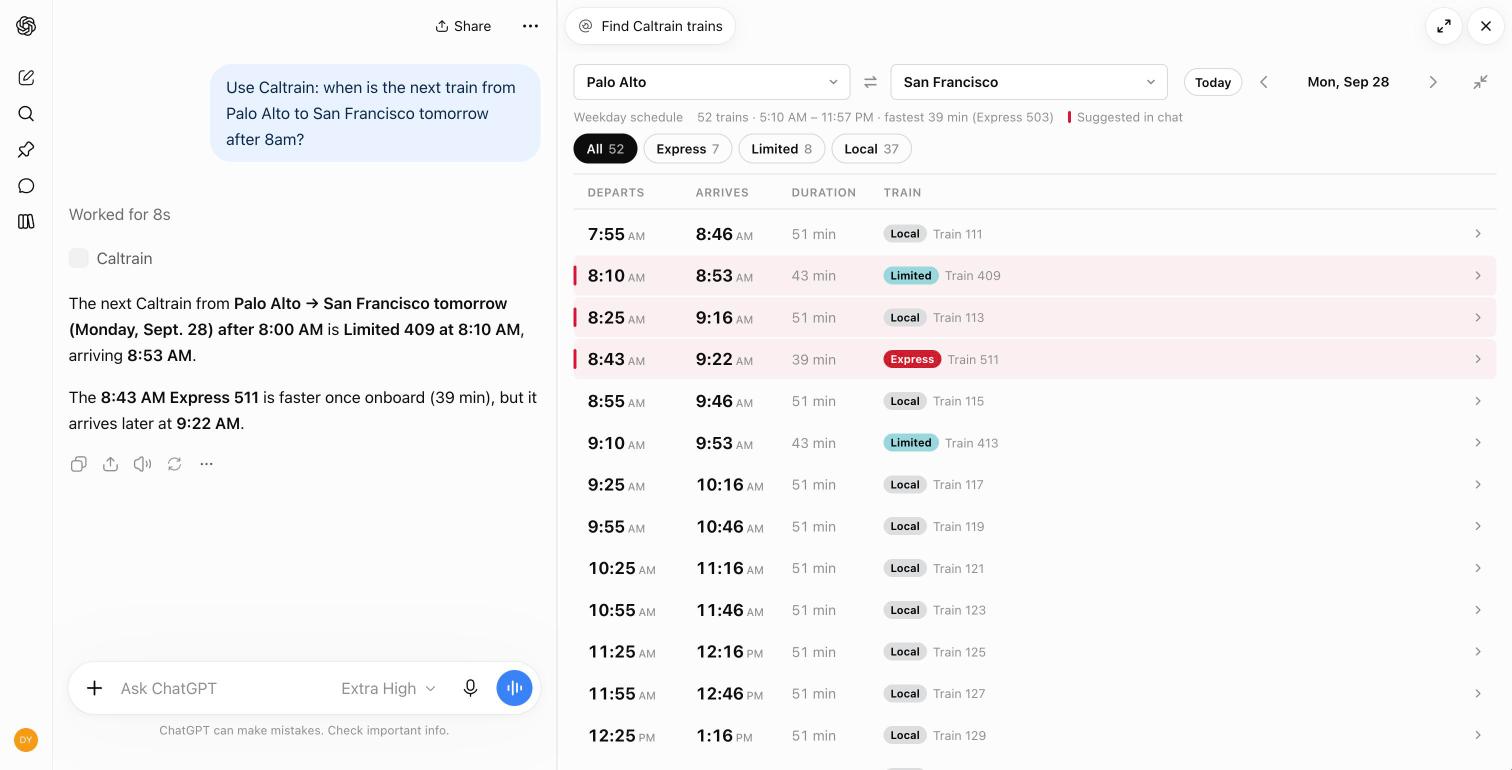This screenshot has height=770, width=1512.
Task: Open search chats magnifier icon
Action: [26, 114]
